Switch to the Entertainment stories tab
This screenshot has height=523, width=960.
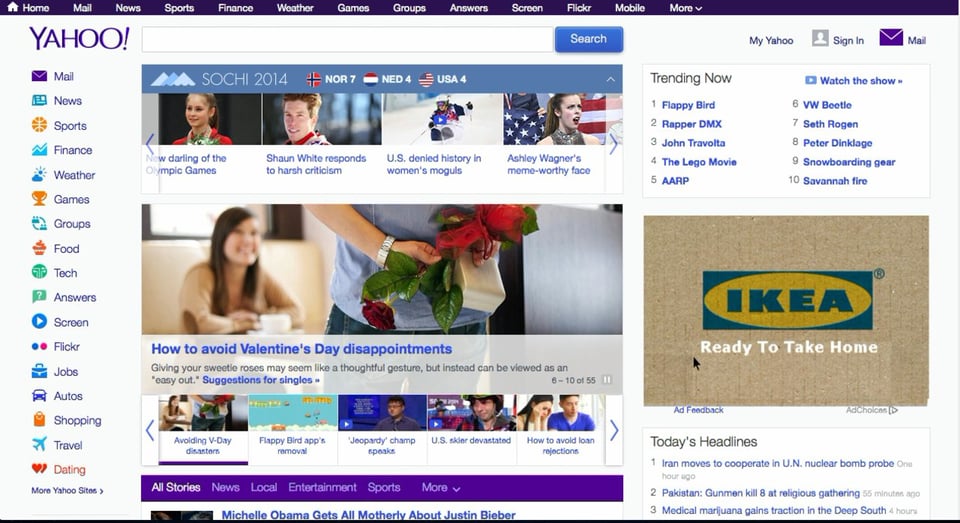pyautogui.click(x=322, y=487)
